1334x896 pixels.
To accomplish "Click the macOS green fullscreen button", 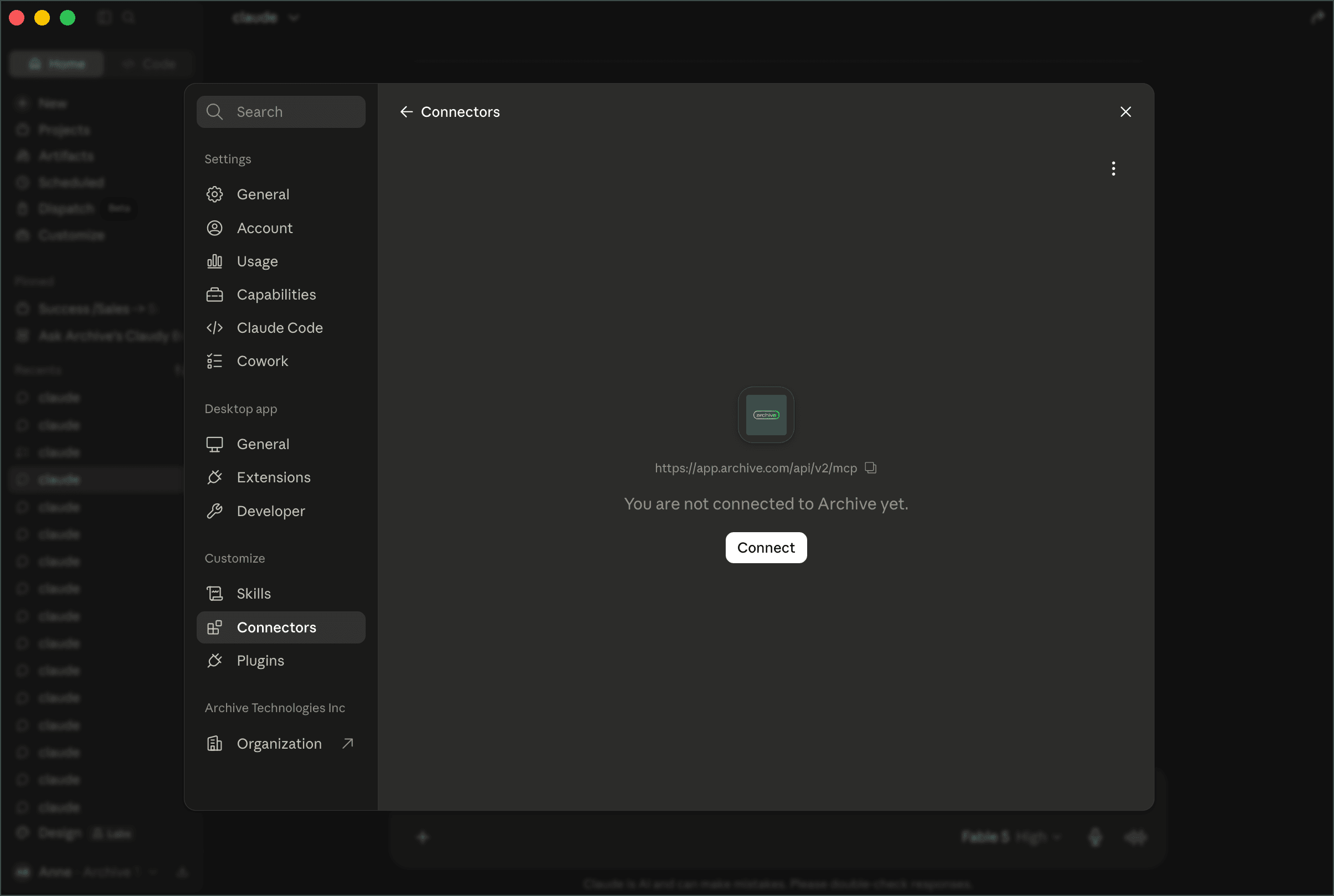I will pos(68,18).
